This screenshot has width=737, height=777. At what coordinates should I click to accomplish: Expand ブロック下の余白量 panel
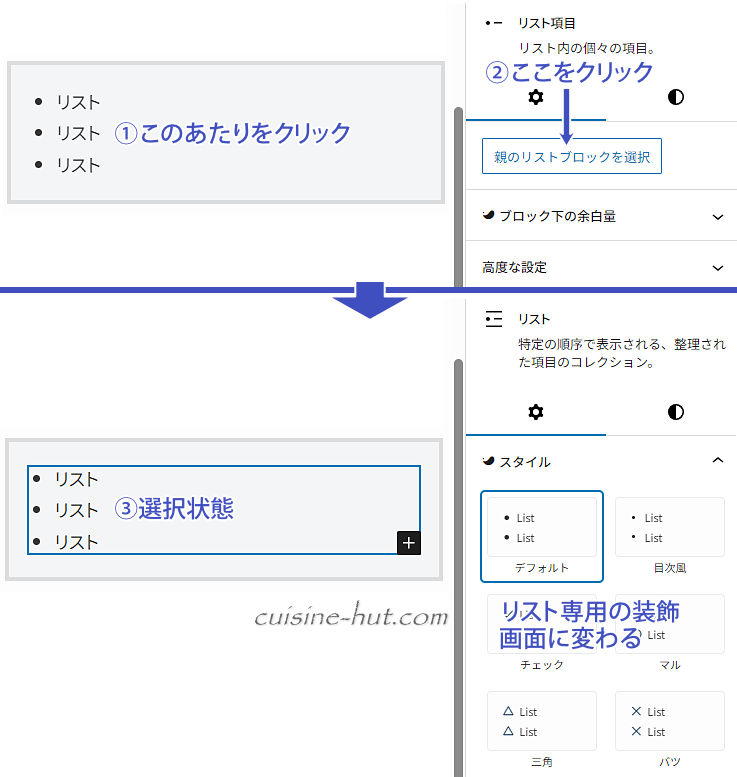click(601, 216)
